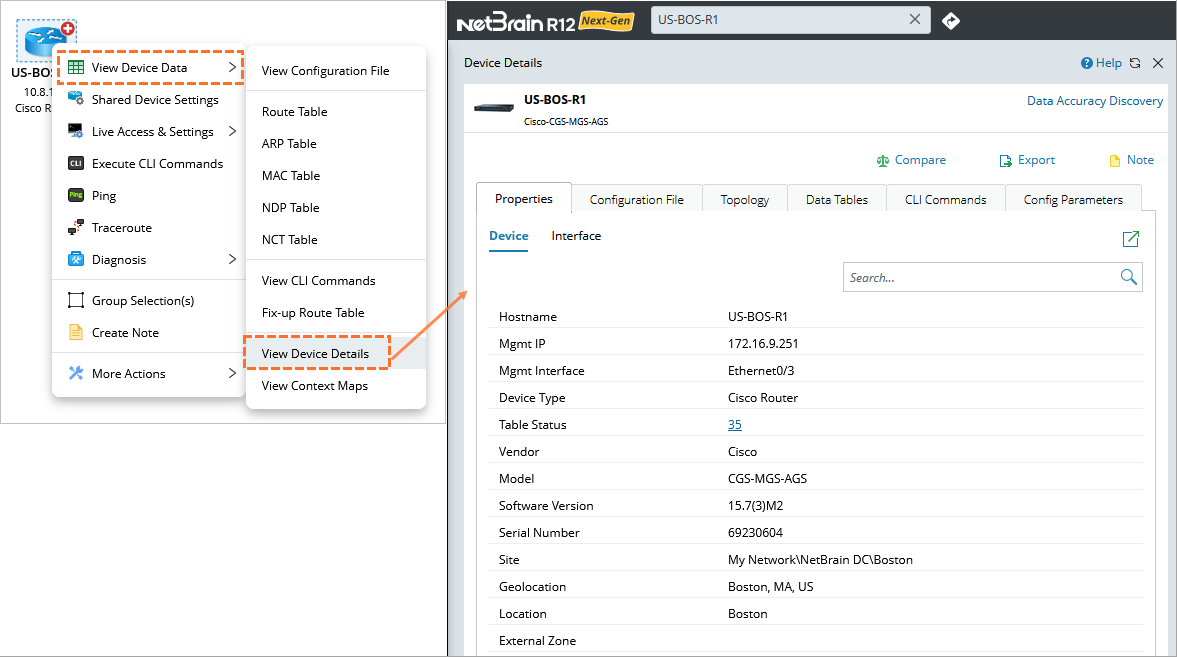Viewport: 1177px width, 657px height.
Task: Click the Site value My Network\NetBrain DC\Boston
Action: click(820, 559)
